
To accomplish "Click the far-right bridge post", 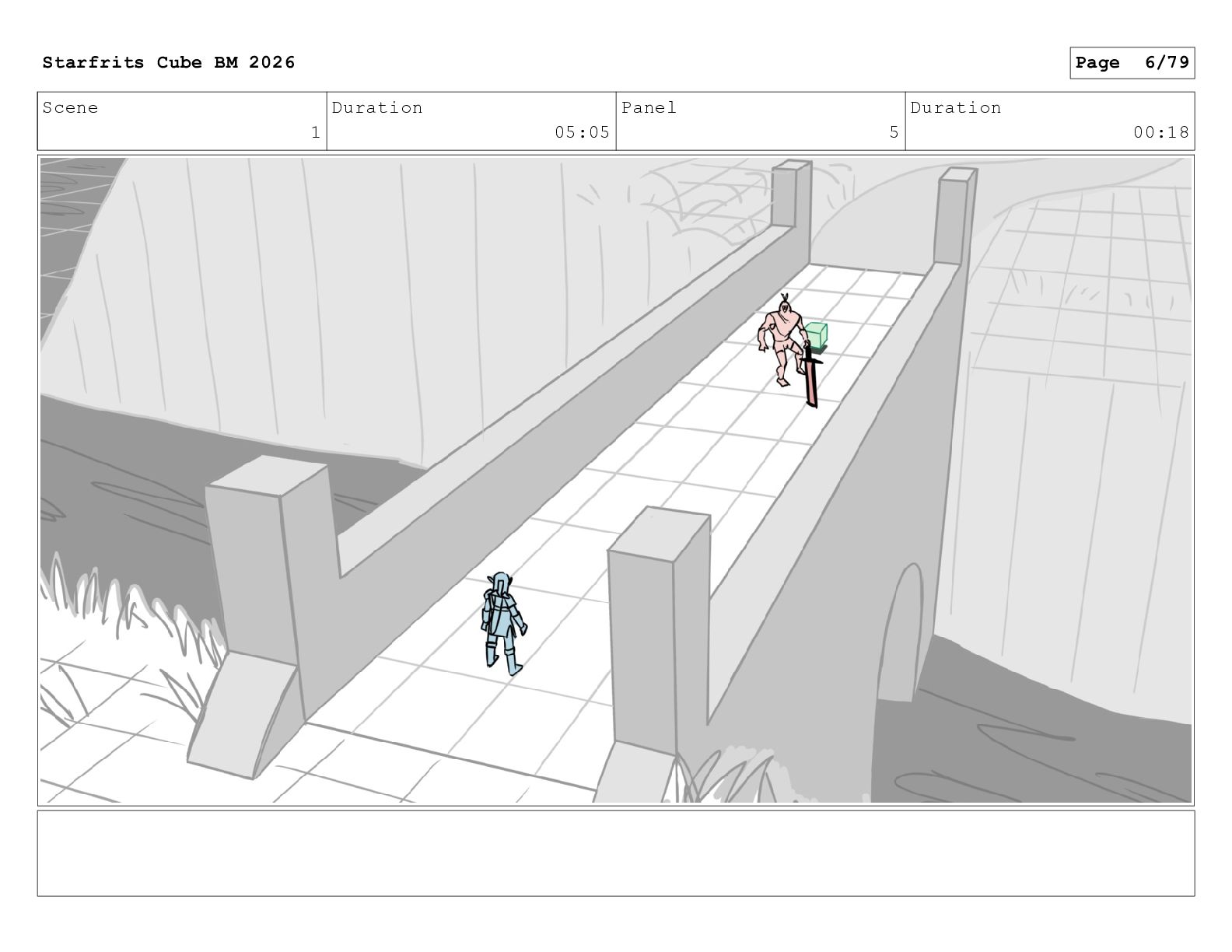I will [x=956, y=216].
